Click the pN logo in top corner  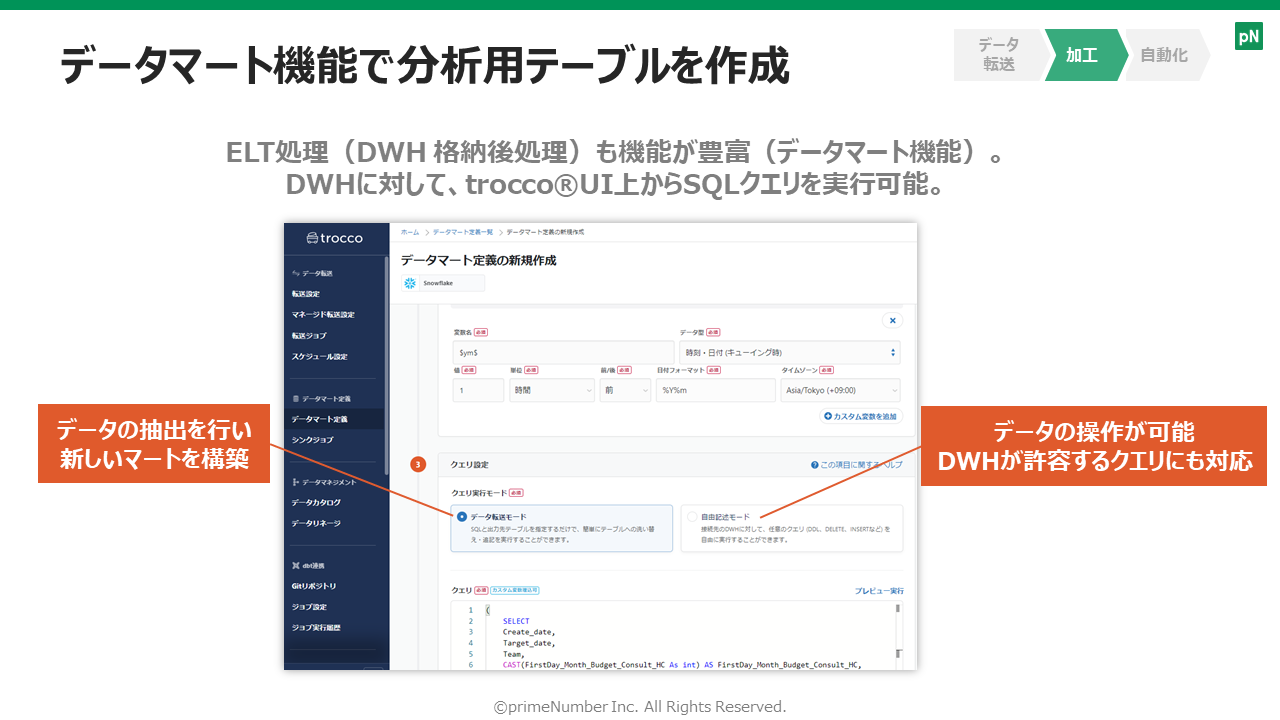coord(1248,37)
